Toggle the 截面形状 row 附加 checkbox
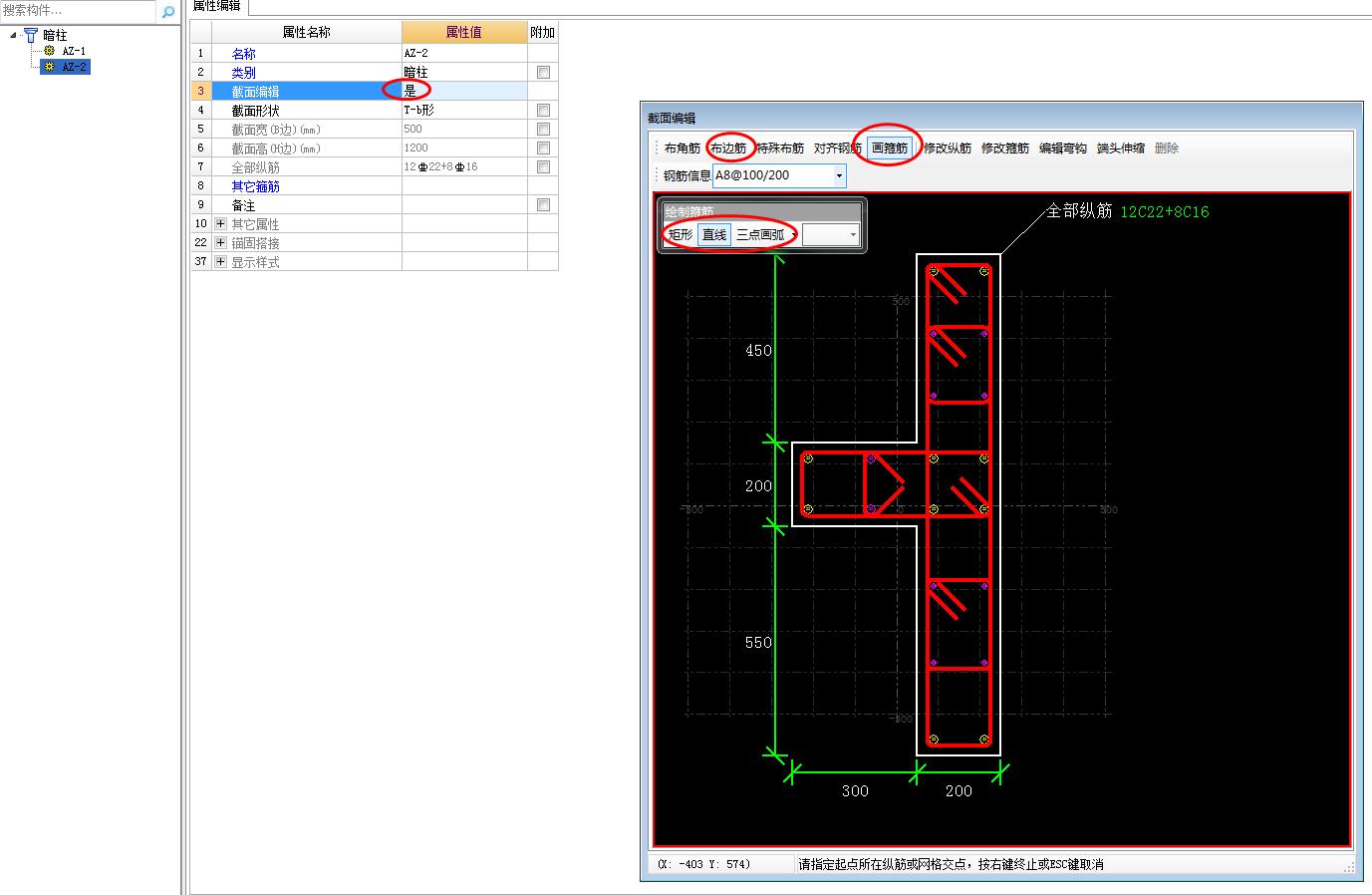The height and width of the screenshot is (895, 1372). (x=543, y=111)
